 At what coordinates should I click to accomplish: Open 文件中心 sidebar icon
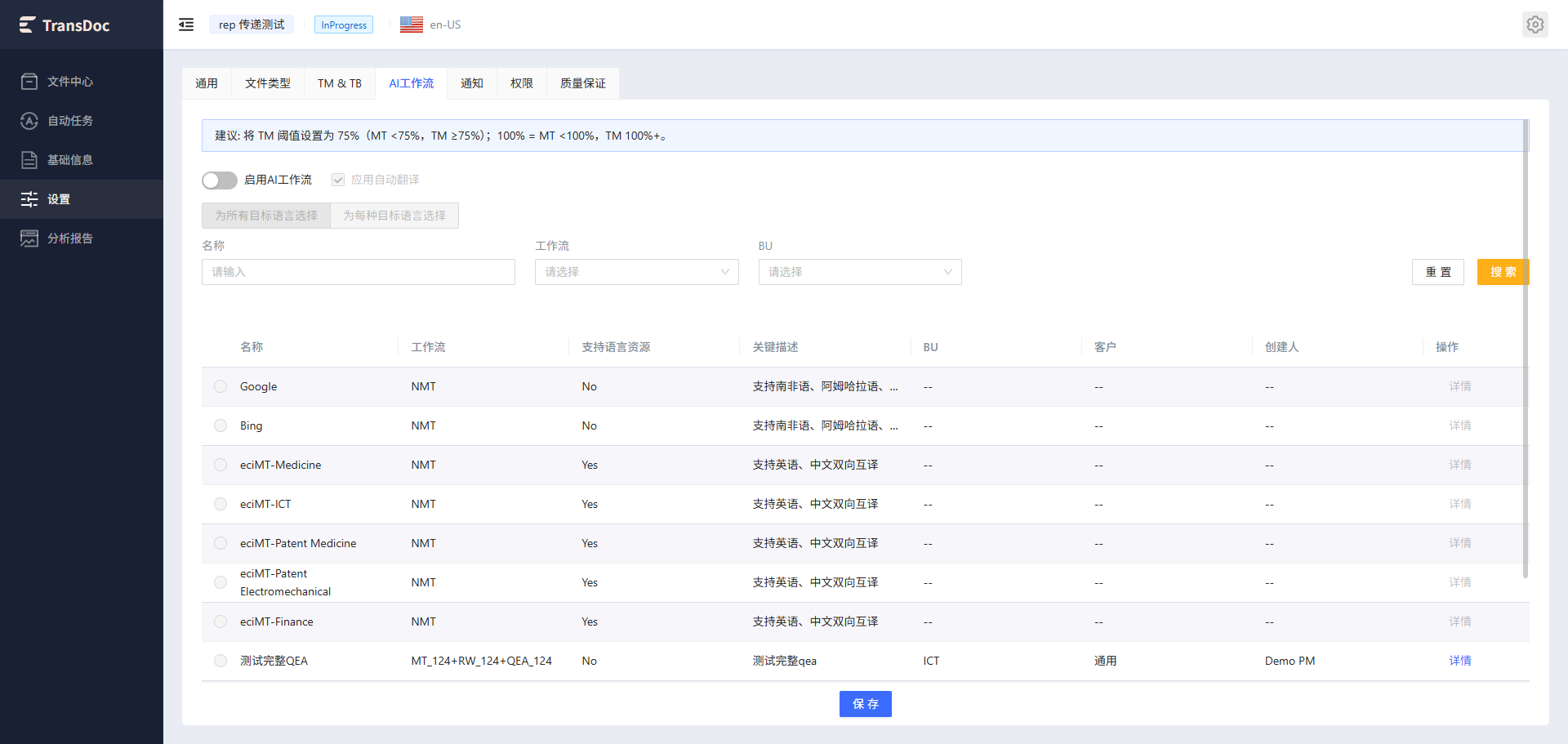29,82
